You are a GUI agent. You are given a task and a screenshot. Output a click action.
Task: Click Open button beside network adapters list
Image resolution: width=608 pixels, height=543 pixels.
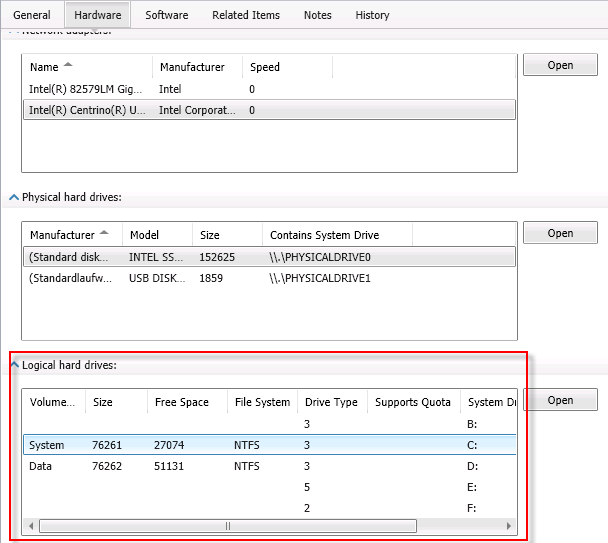point(560,65)
